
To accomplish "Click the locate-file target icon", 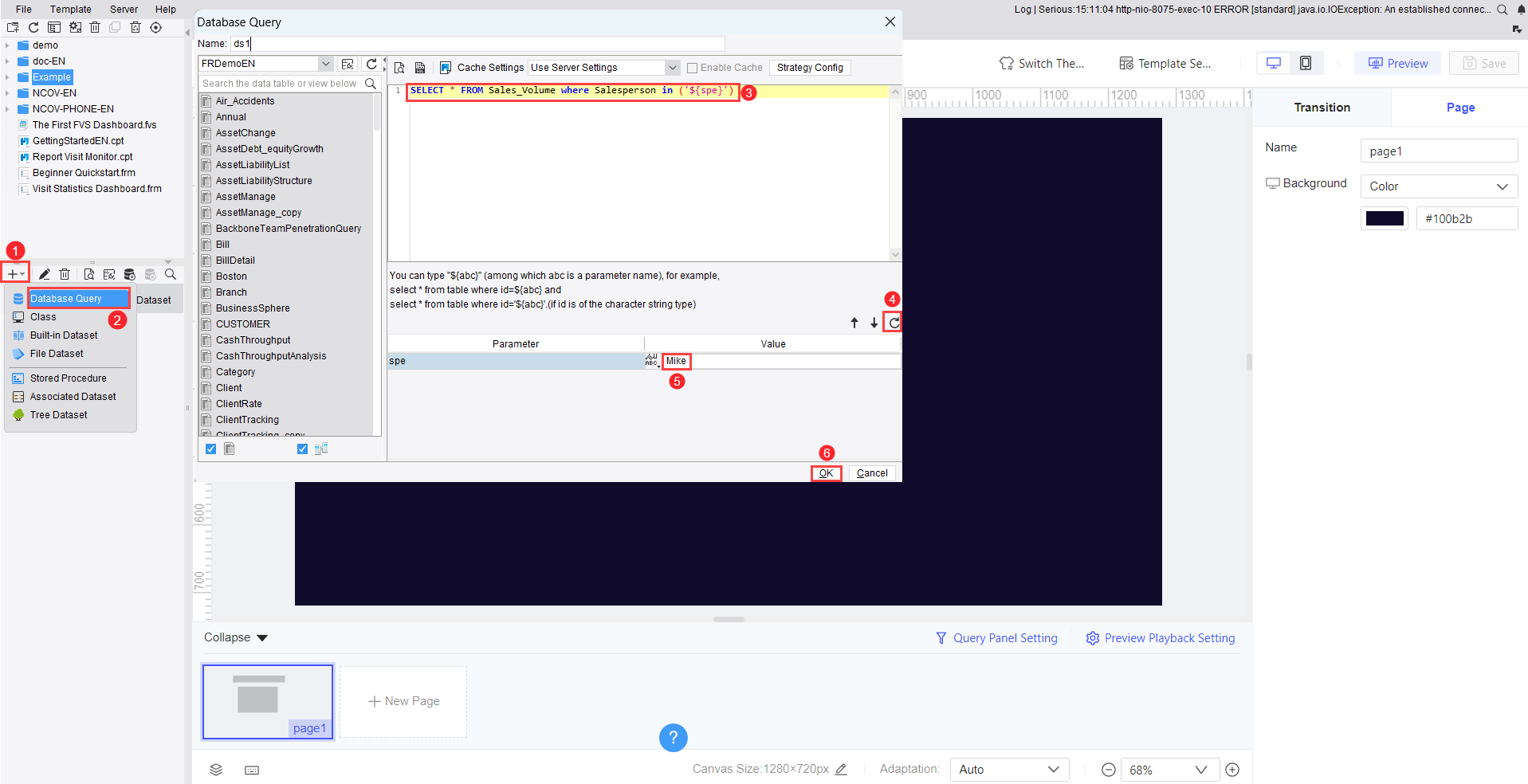I will 156,27.
